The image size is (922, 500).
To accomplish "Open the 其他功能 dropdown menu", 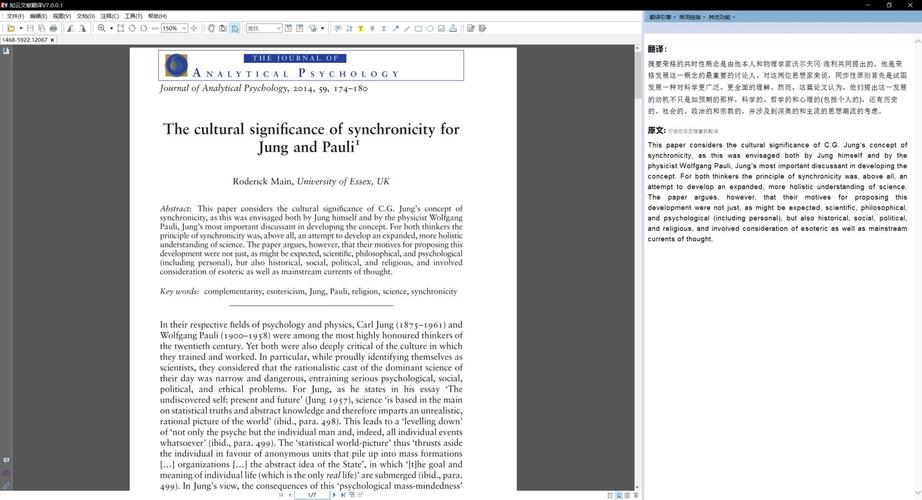I will [x=721, y=17].
